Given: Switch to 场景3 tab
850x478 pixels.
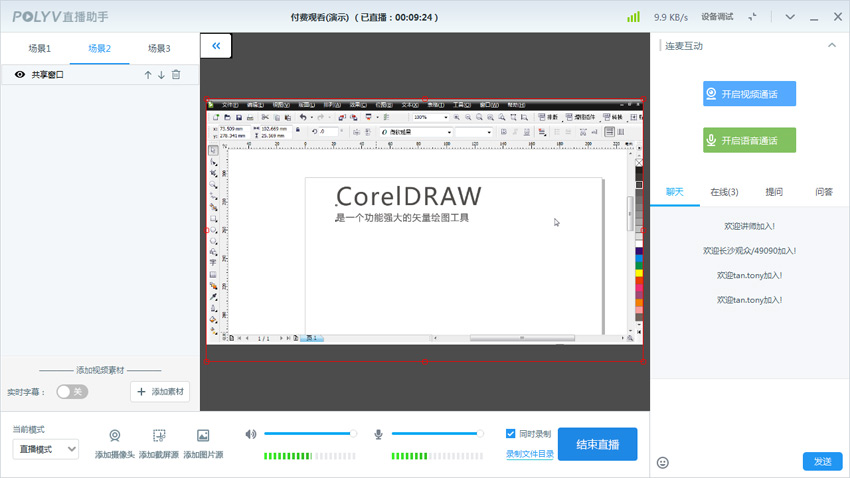Looking at the screenshot, I should coord(159,49).
